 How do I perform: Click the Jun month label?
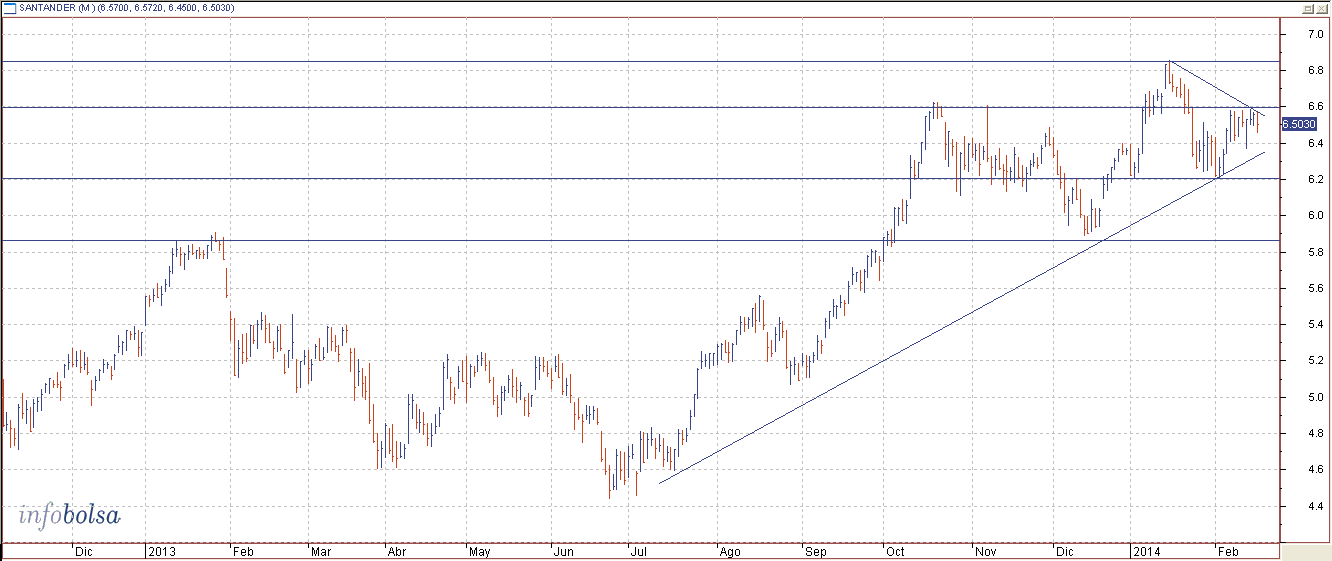(562, 551)
